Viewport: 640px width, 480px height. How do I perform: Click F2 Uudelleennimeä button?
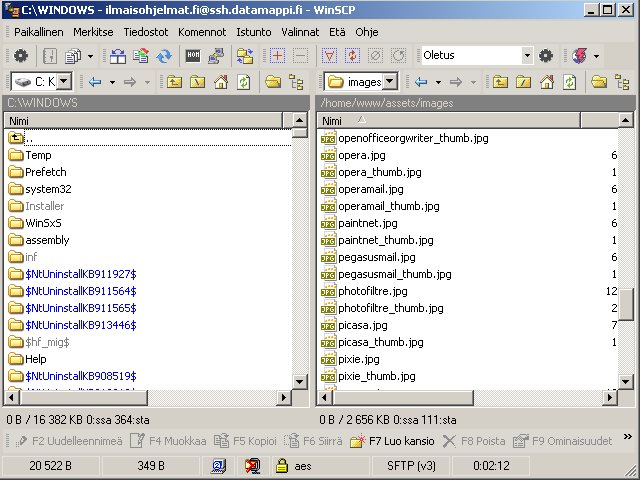(x=68, y=441)
